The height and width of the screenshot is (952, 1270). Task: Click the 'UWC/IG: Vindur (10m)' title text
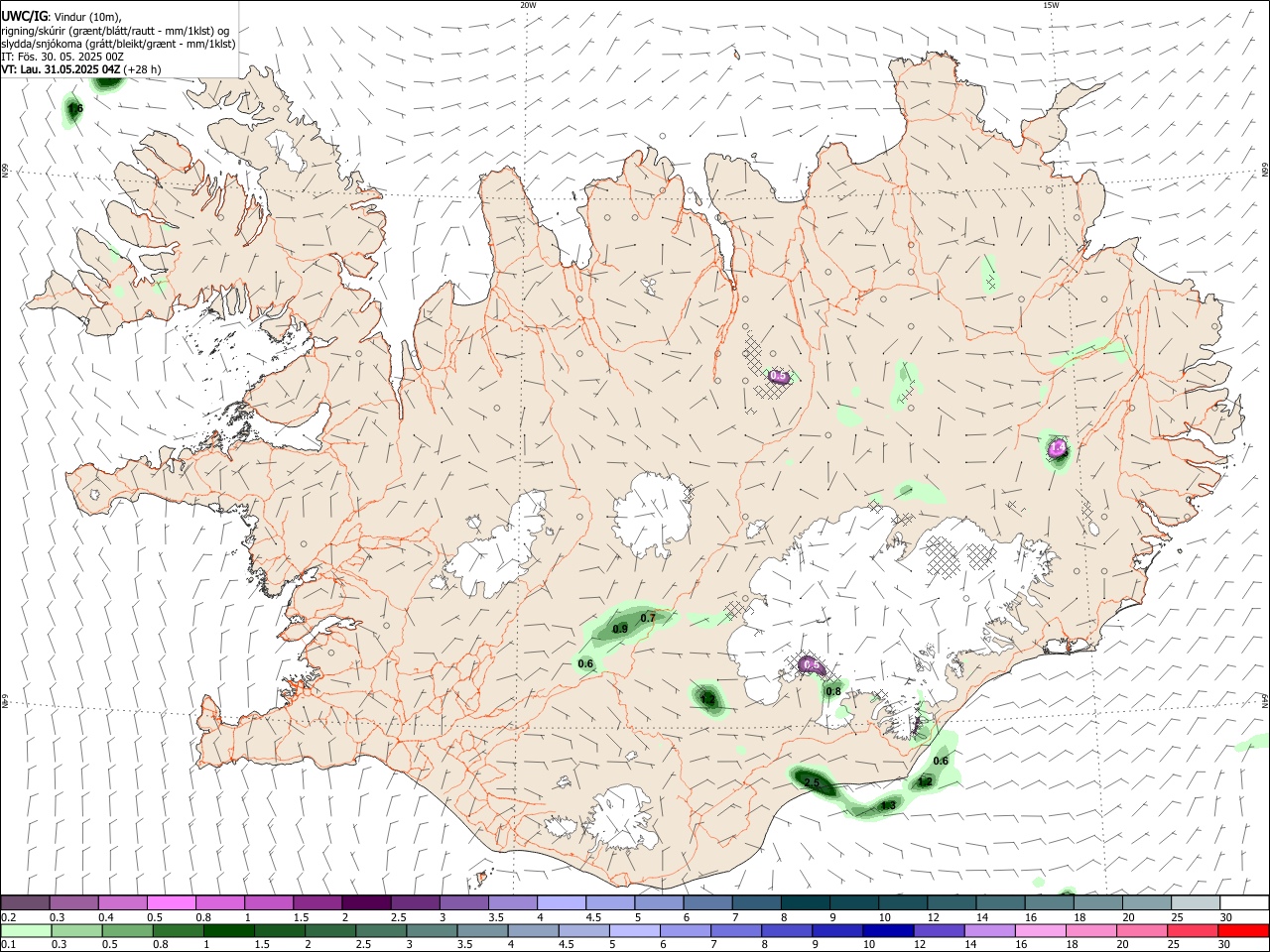click(x=62, y=17)
